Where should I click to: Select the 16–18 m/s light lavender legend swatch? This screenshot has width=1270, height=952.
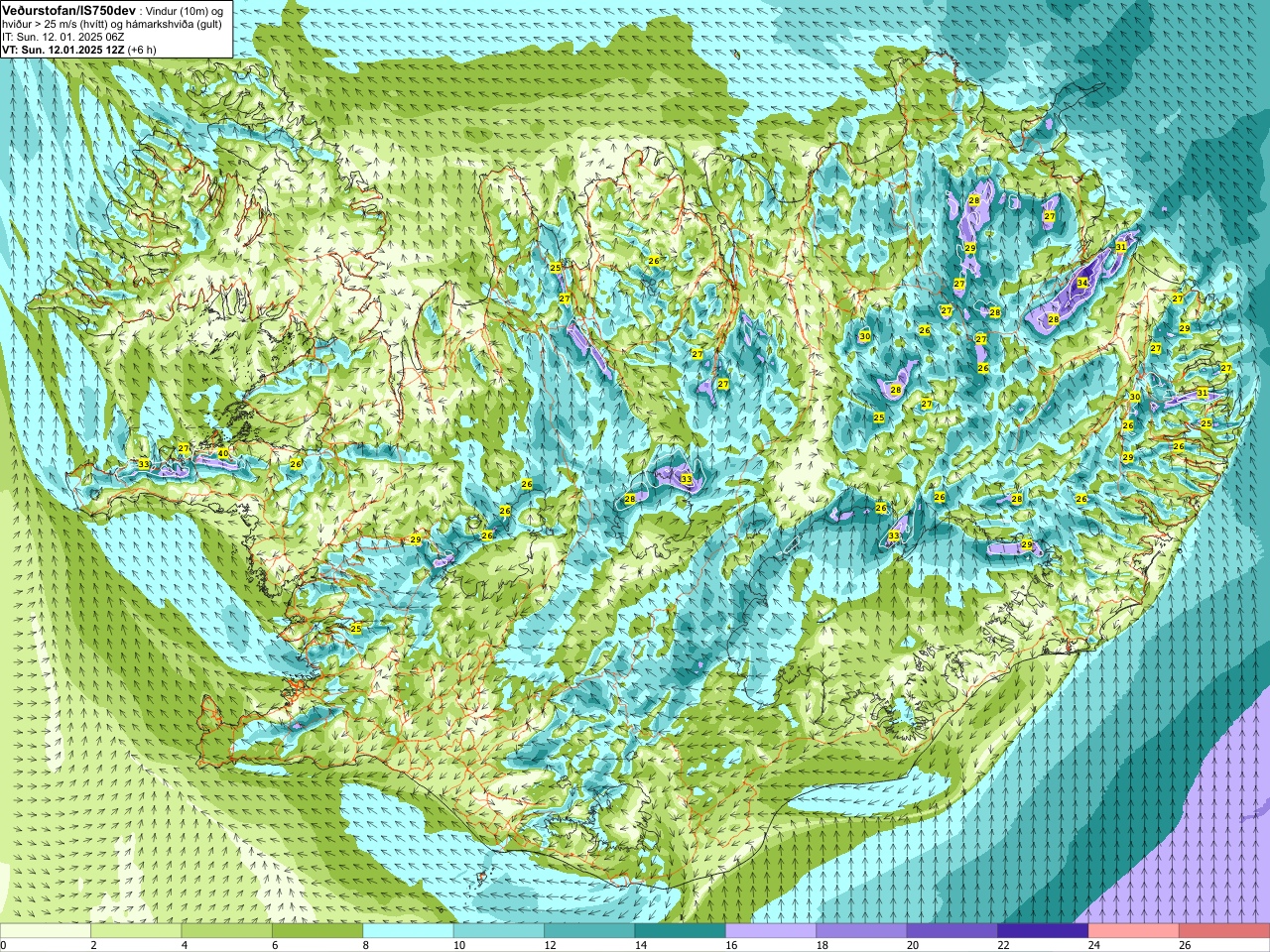tap(771, 931)
